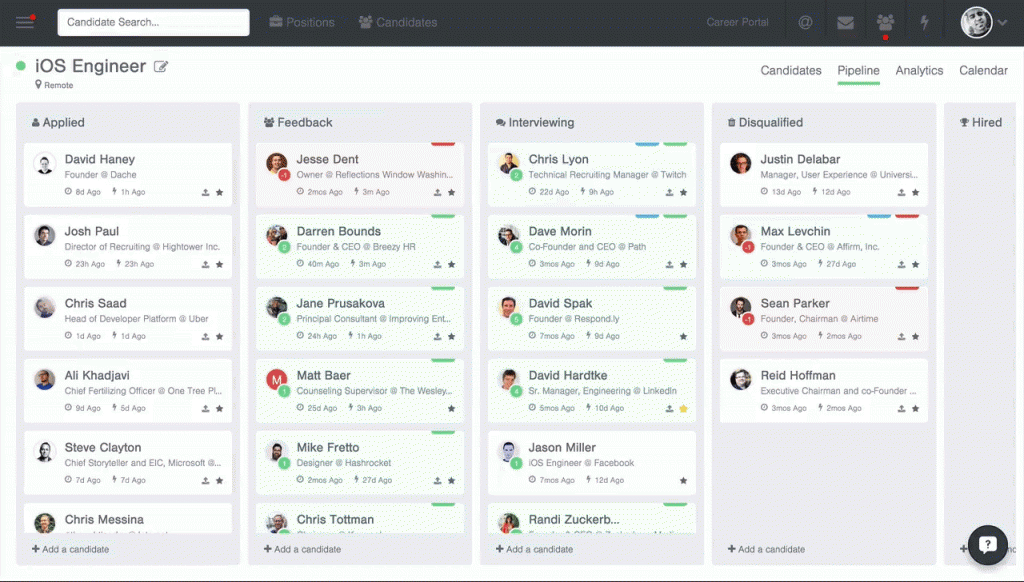Star candidate Josh Paul
Image resolution: width=1024 pixels, height=582 pixels.
[x=219, y=265]
